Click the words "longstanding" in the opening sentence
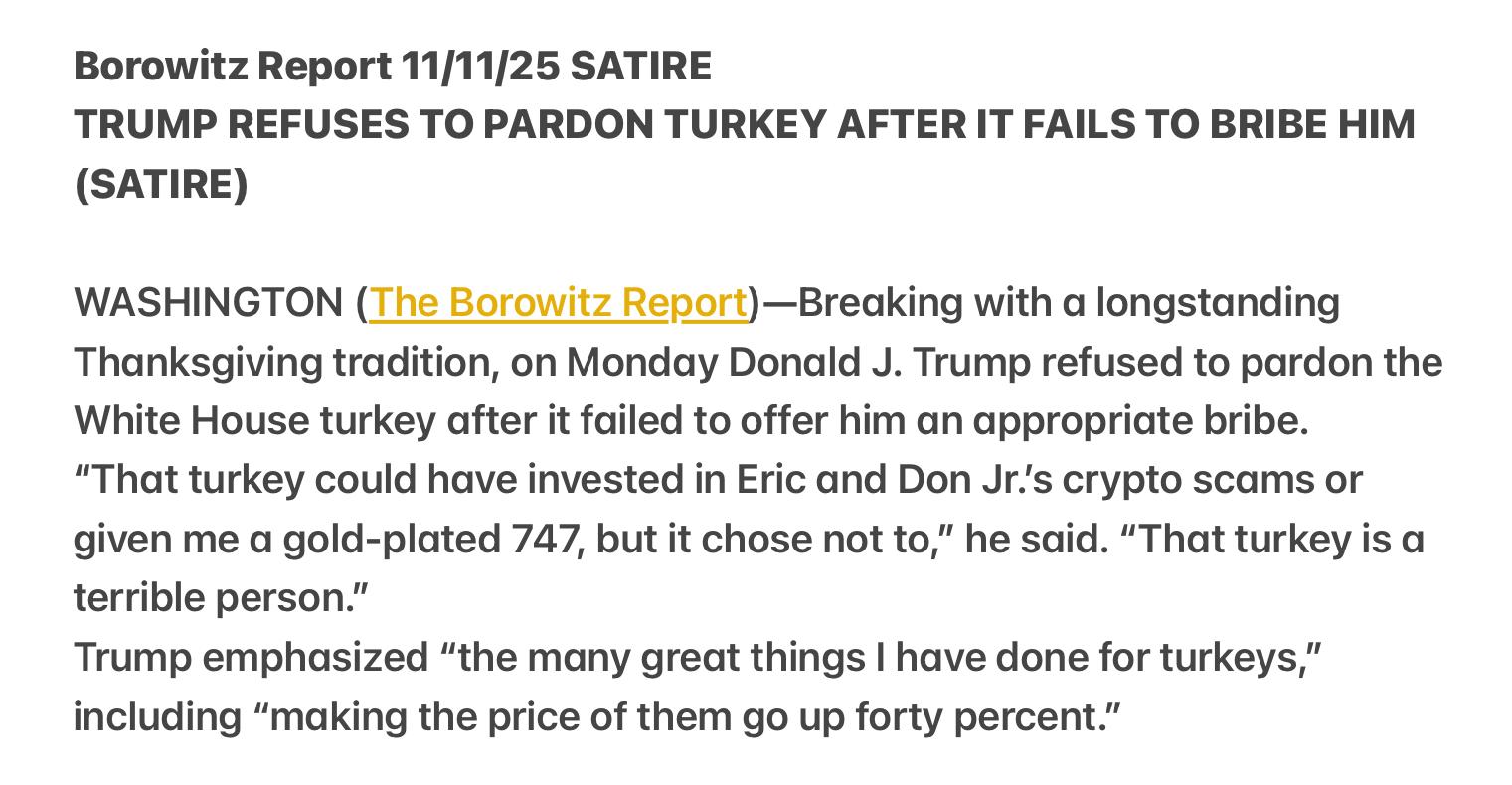Image resolution: width=1512 pixels, height=785 pixels. [1217, 302]
